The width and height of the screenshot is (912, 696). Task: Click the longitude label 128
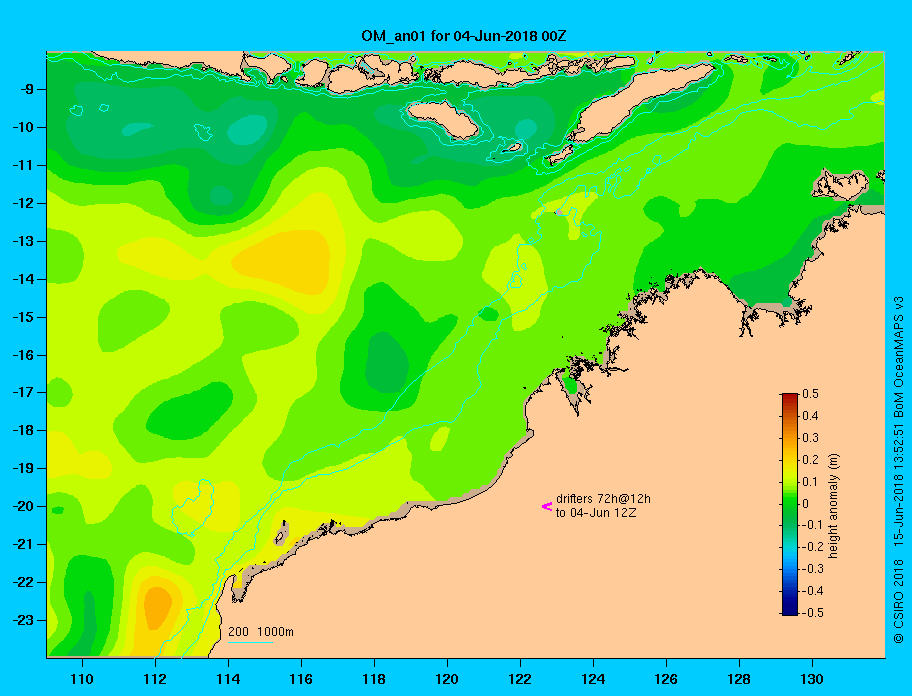pos(739,679)
